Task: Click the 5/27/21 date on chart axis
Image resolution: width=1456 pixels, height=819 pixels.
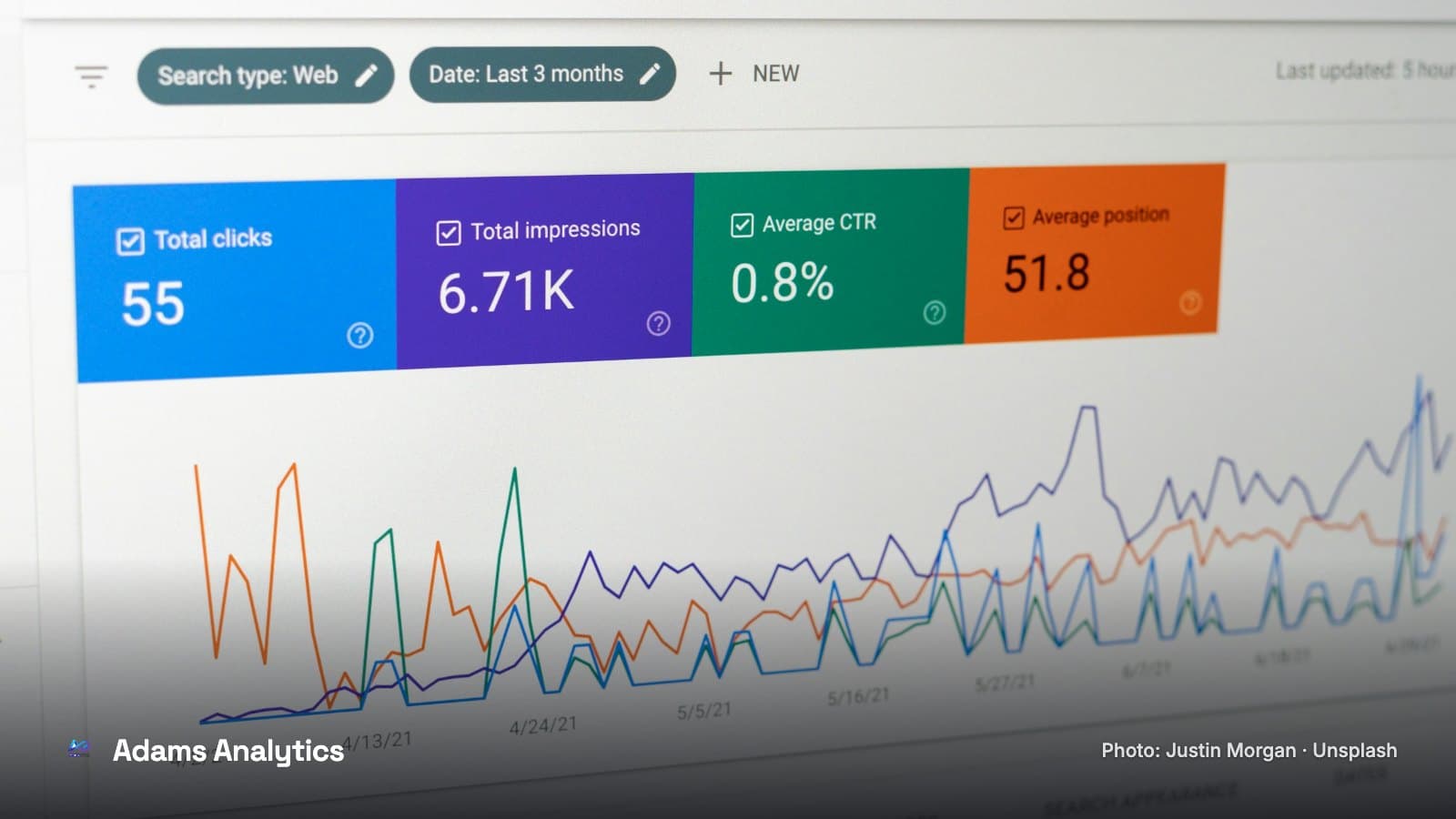Action: point(1005,682)
